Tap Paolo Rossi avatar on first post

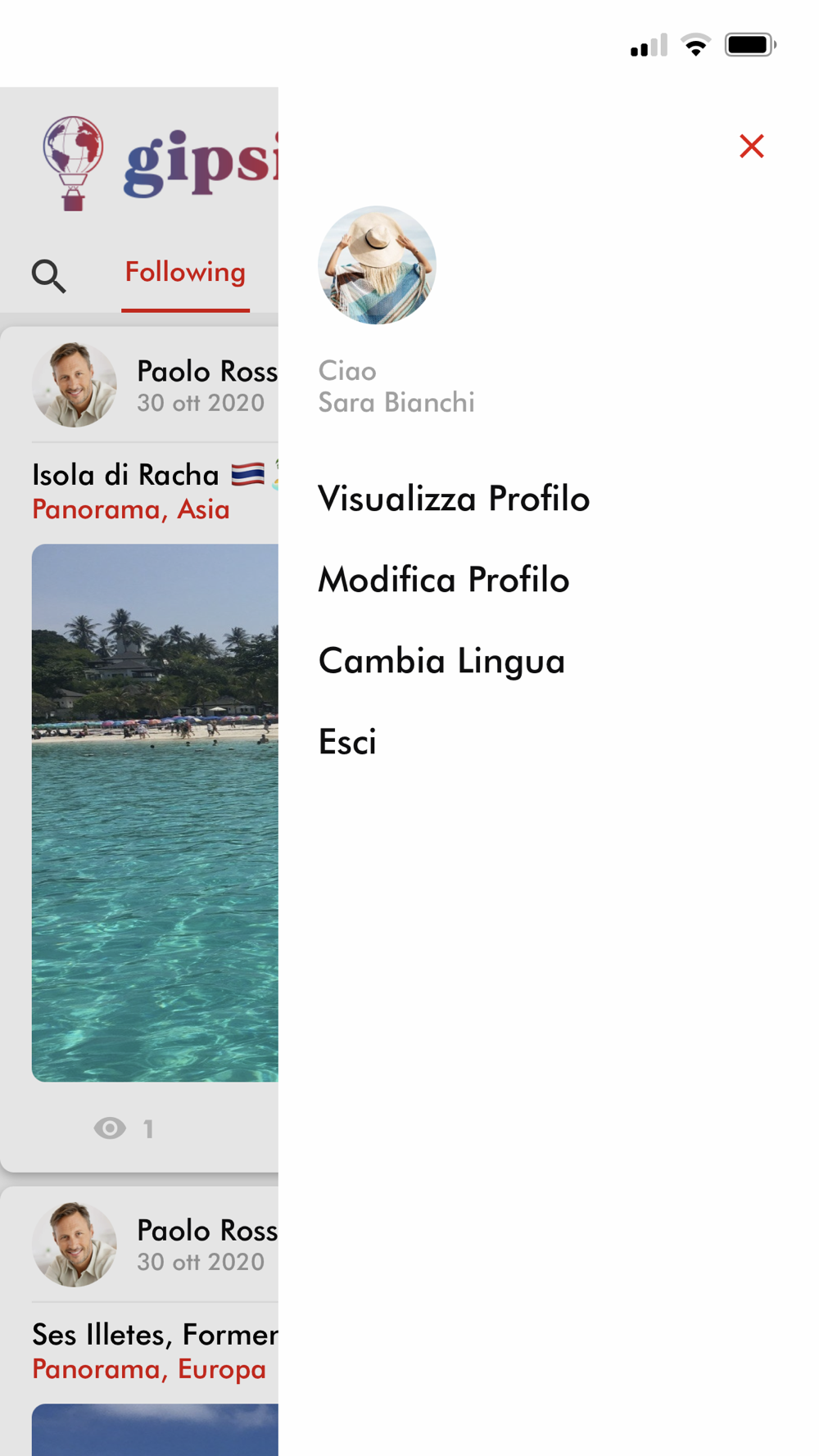click(74, 384)
